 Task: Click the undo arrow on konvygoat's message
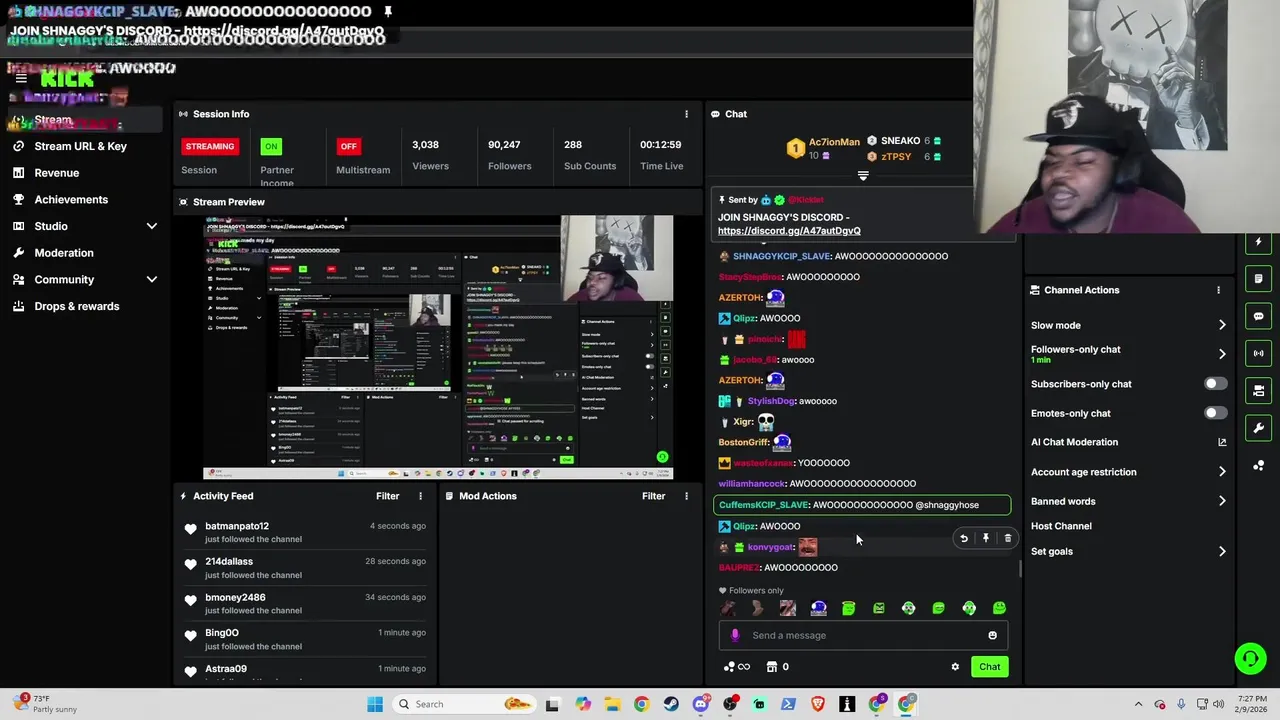[x=964, y=538]
